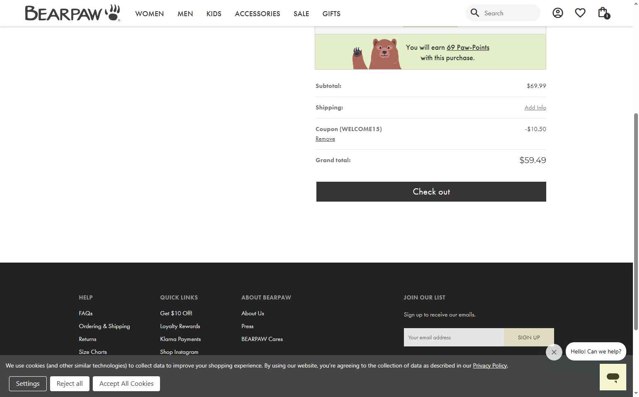Viewport: 639px width, 397px height.
Task: Open the GIFTS menu
Action: [x=331, y=14]
